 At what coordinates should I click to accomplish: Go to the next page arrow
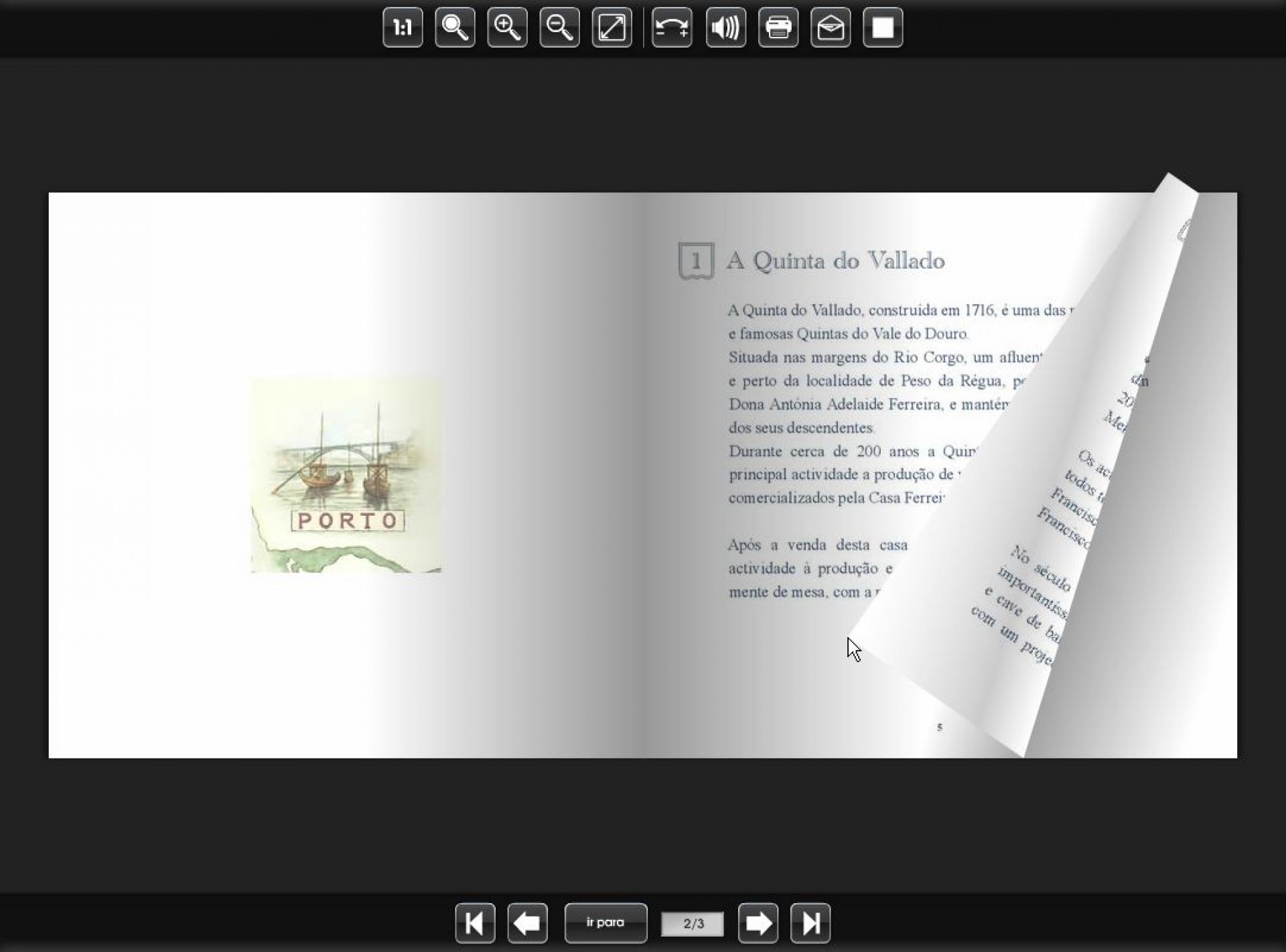coord(758,923)
